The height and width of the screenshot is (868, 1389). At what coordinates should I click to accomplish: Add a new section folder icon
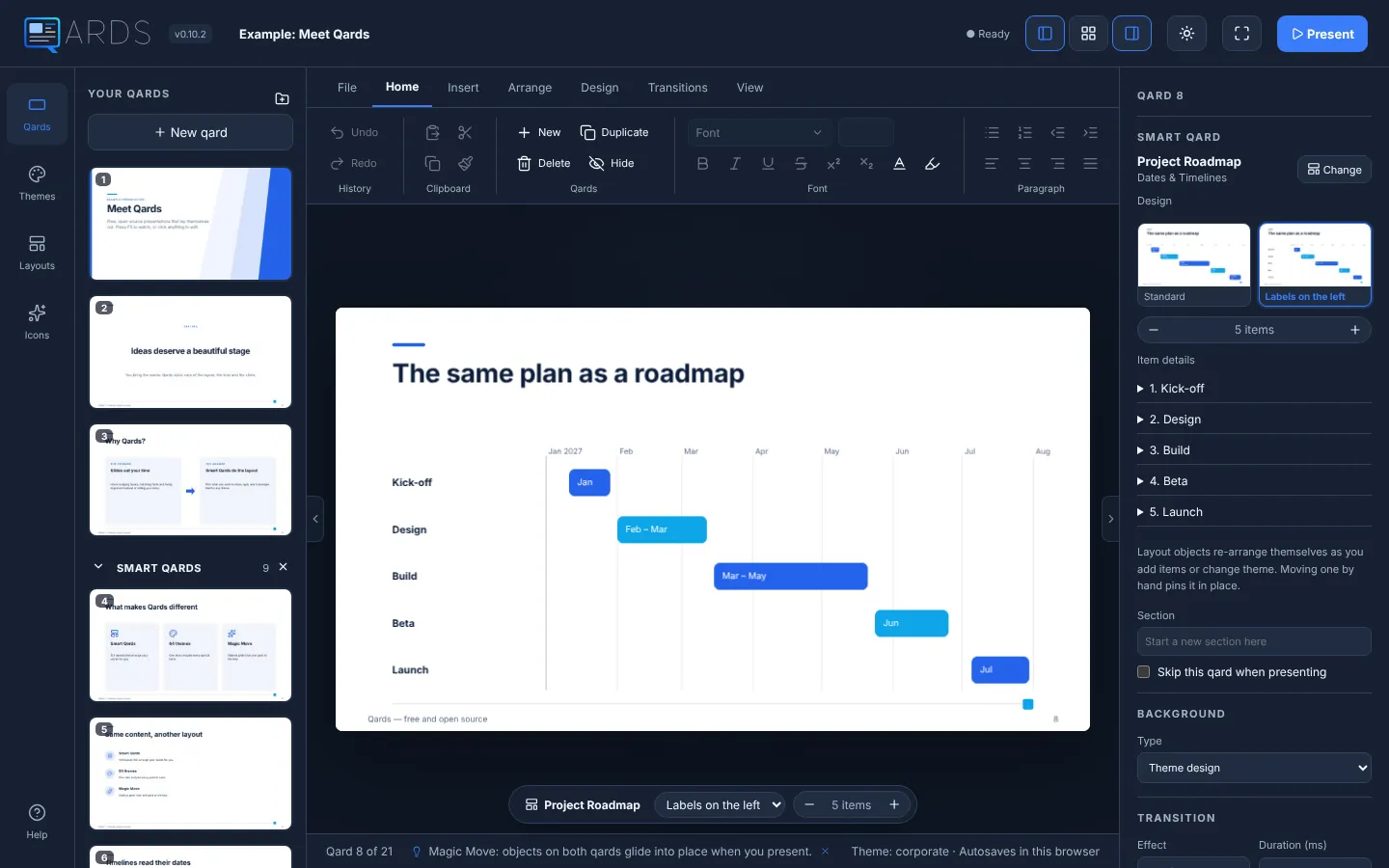[282, 98]
